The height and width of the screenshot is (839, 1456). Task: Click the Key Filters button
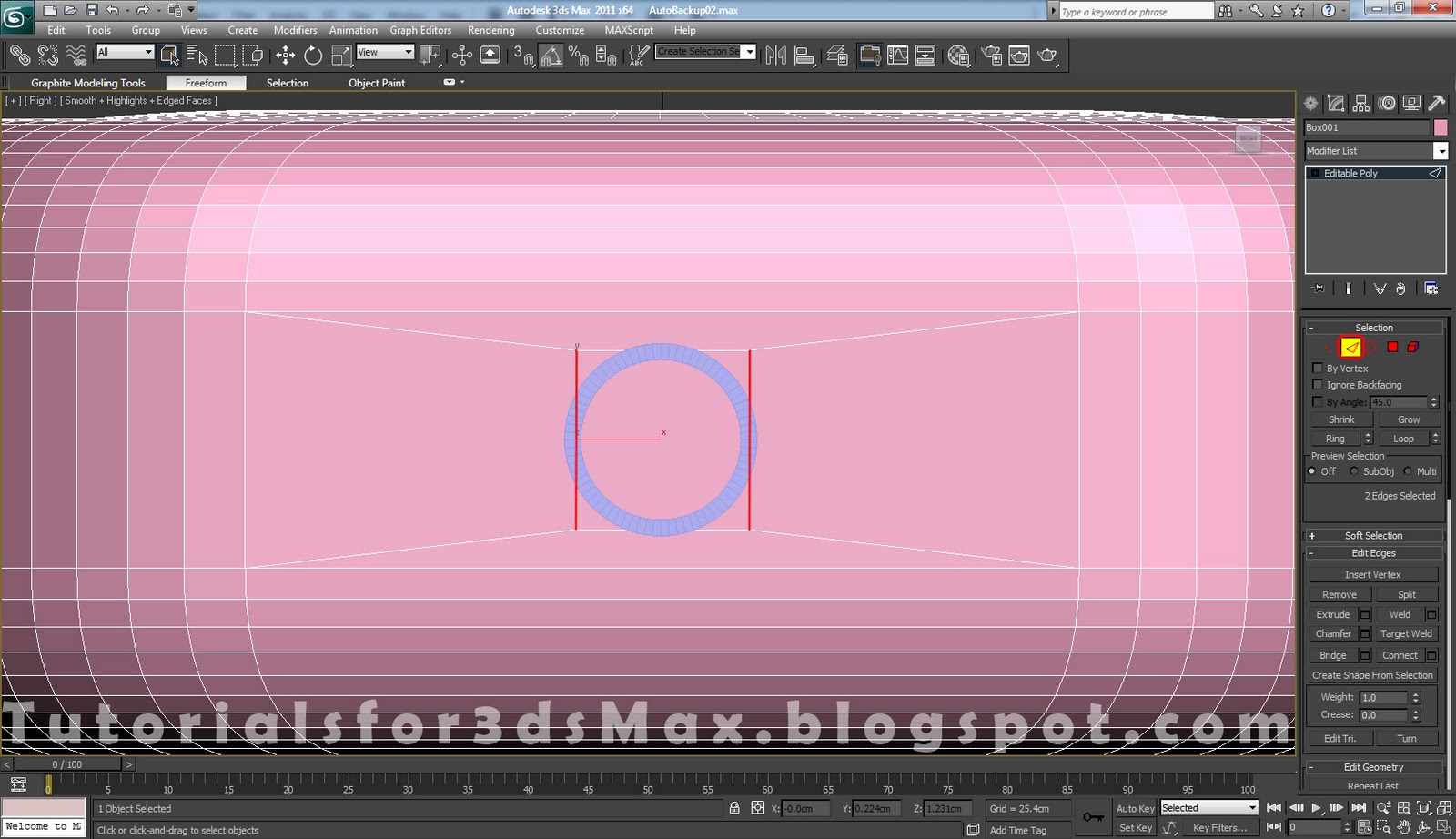tap(1220, 827)
